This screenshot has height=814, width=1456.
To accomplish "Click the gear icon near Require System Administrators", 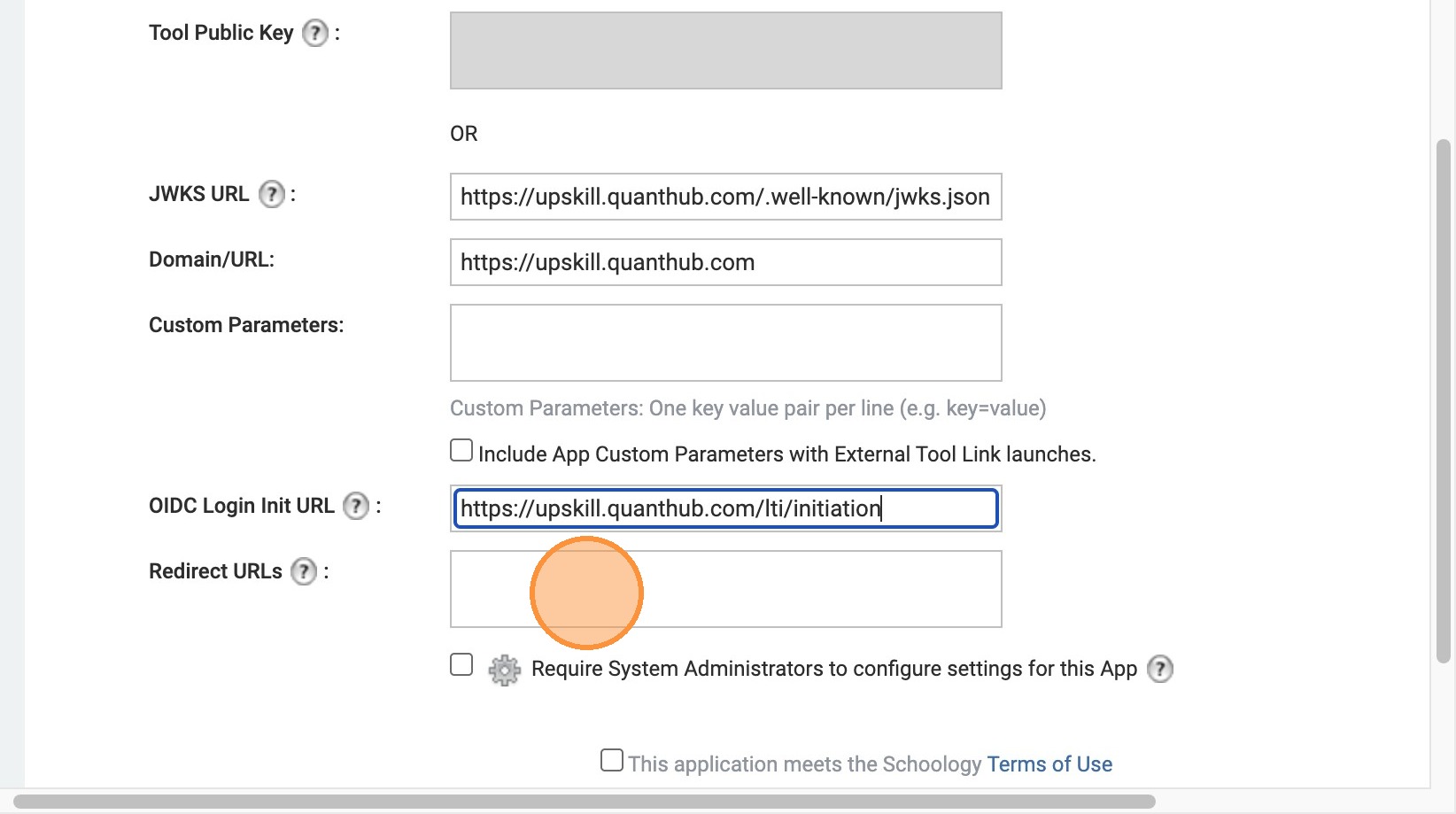I will (x=505, y=670).
